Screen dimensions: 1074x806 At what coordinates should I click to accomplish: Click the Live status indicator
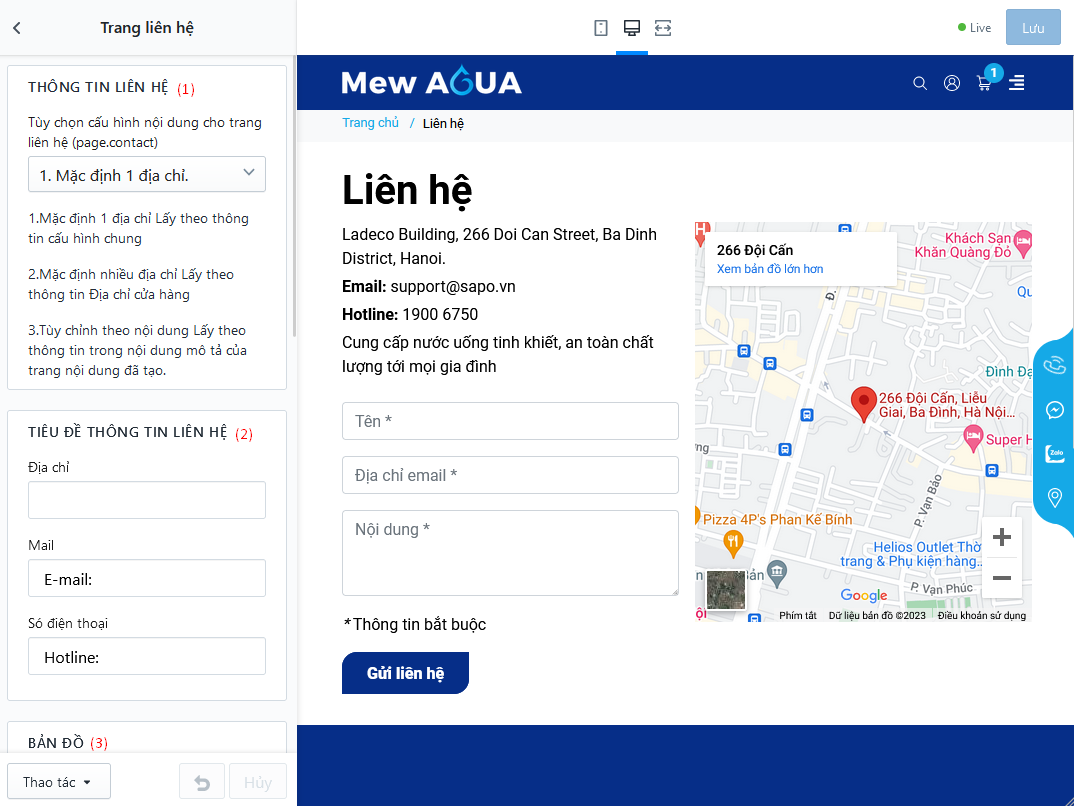[974, 27]
